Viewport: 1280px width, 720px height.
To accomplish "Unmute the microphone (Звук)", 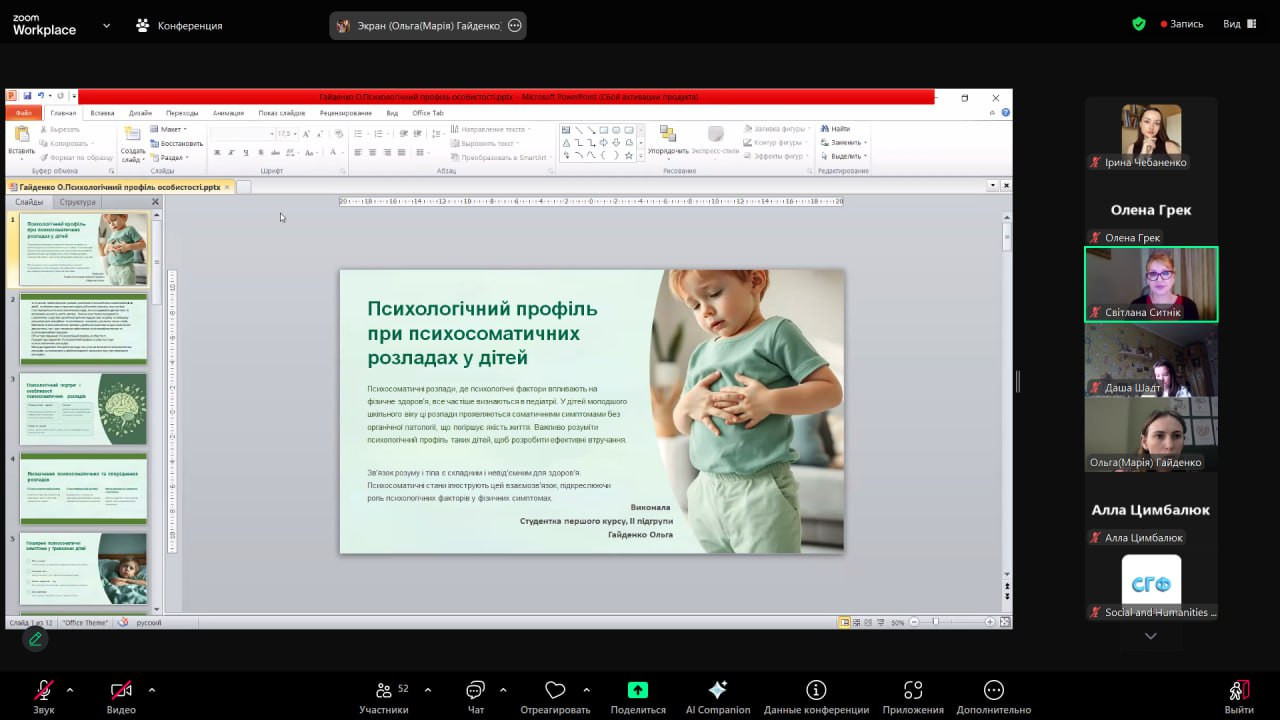I will click(x=43, y=691).
